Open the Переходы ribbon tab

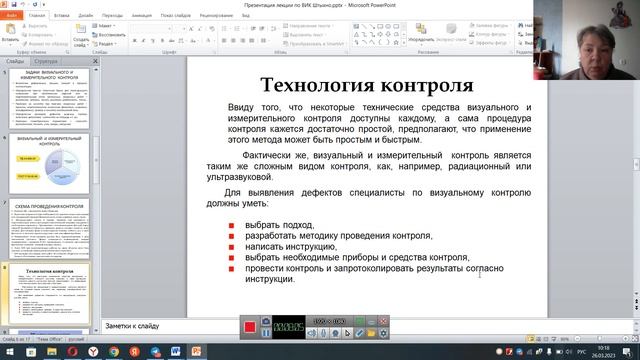112,16
